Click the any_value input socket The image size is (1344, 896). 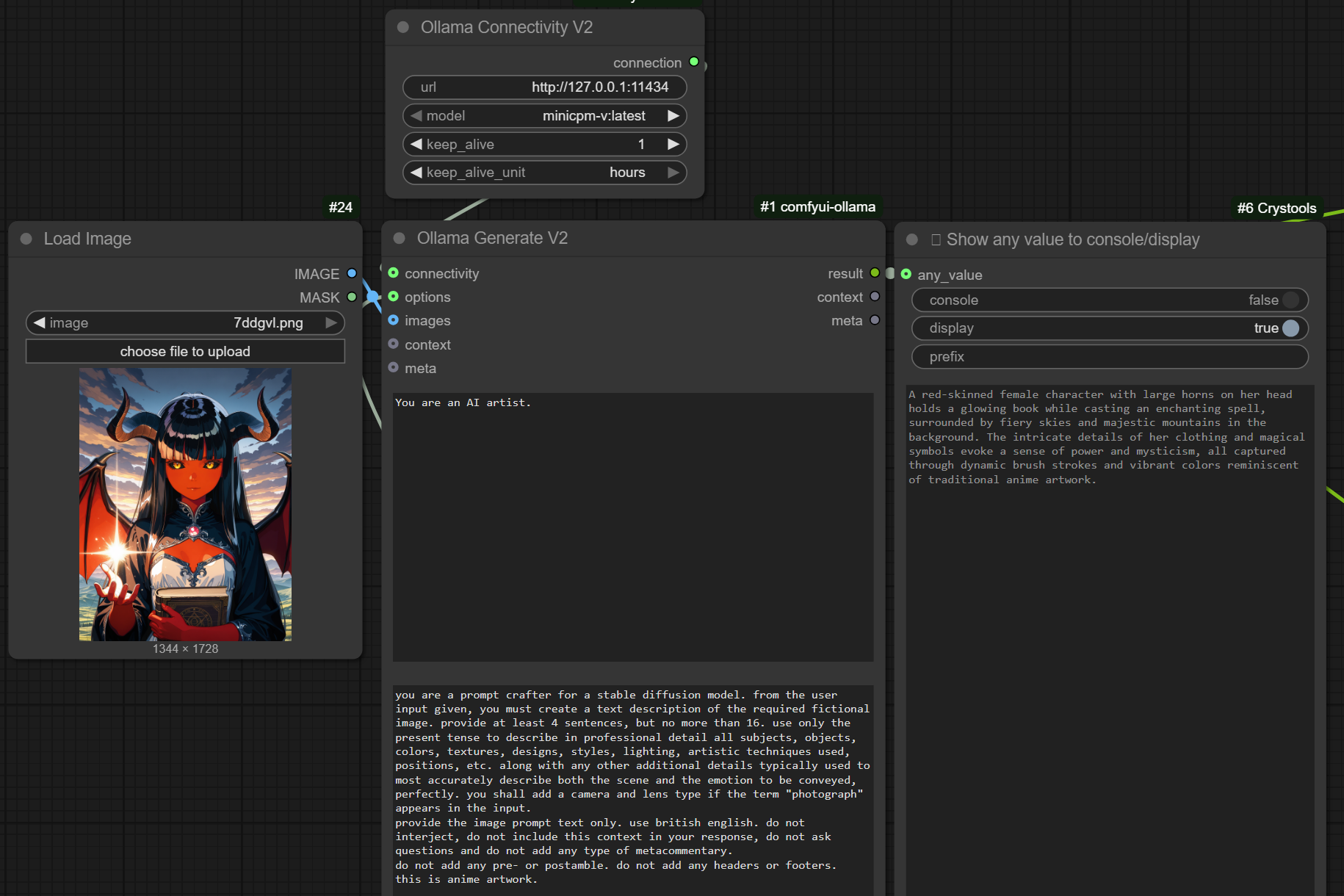pyautogui.click(x=906, y=274)
